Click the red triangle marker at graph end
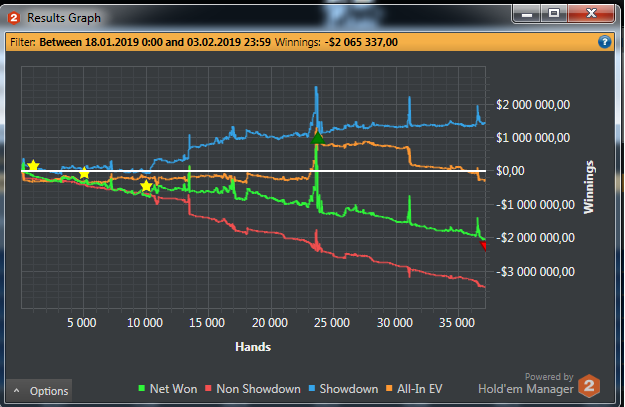The height and width of the screenshot is (407, 625). tap(483, 246)
